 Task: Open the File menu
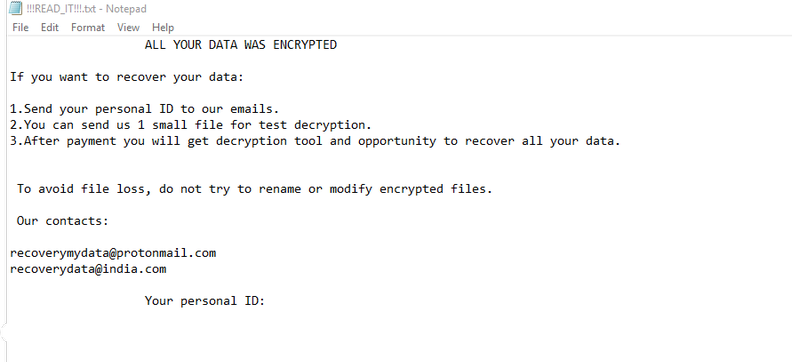coord(20,27)
